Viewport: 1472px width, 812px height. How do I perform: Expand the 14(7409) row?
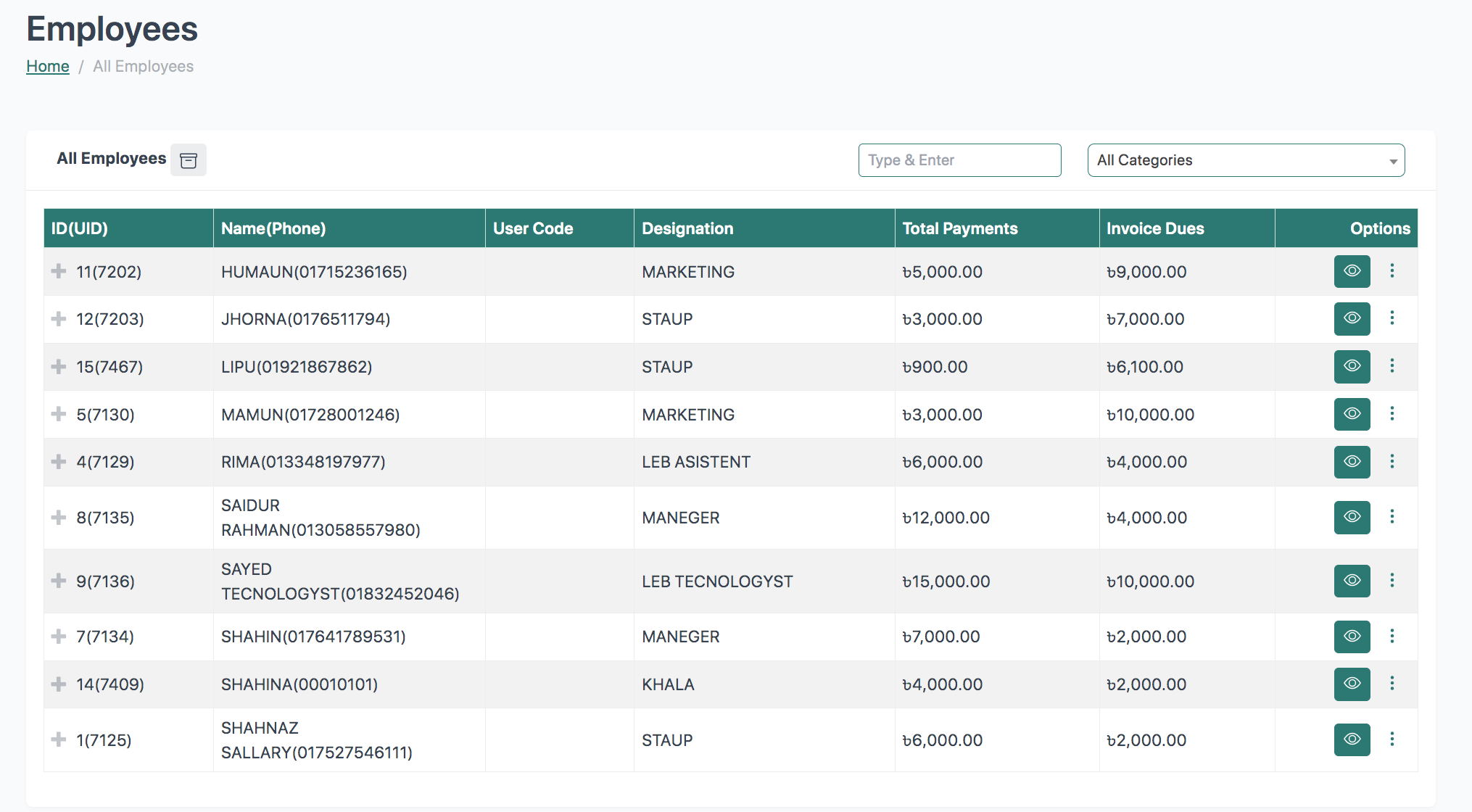point(59,684)
